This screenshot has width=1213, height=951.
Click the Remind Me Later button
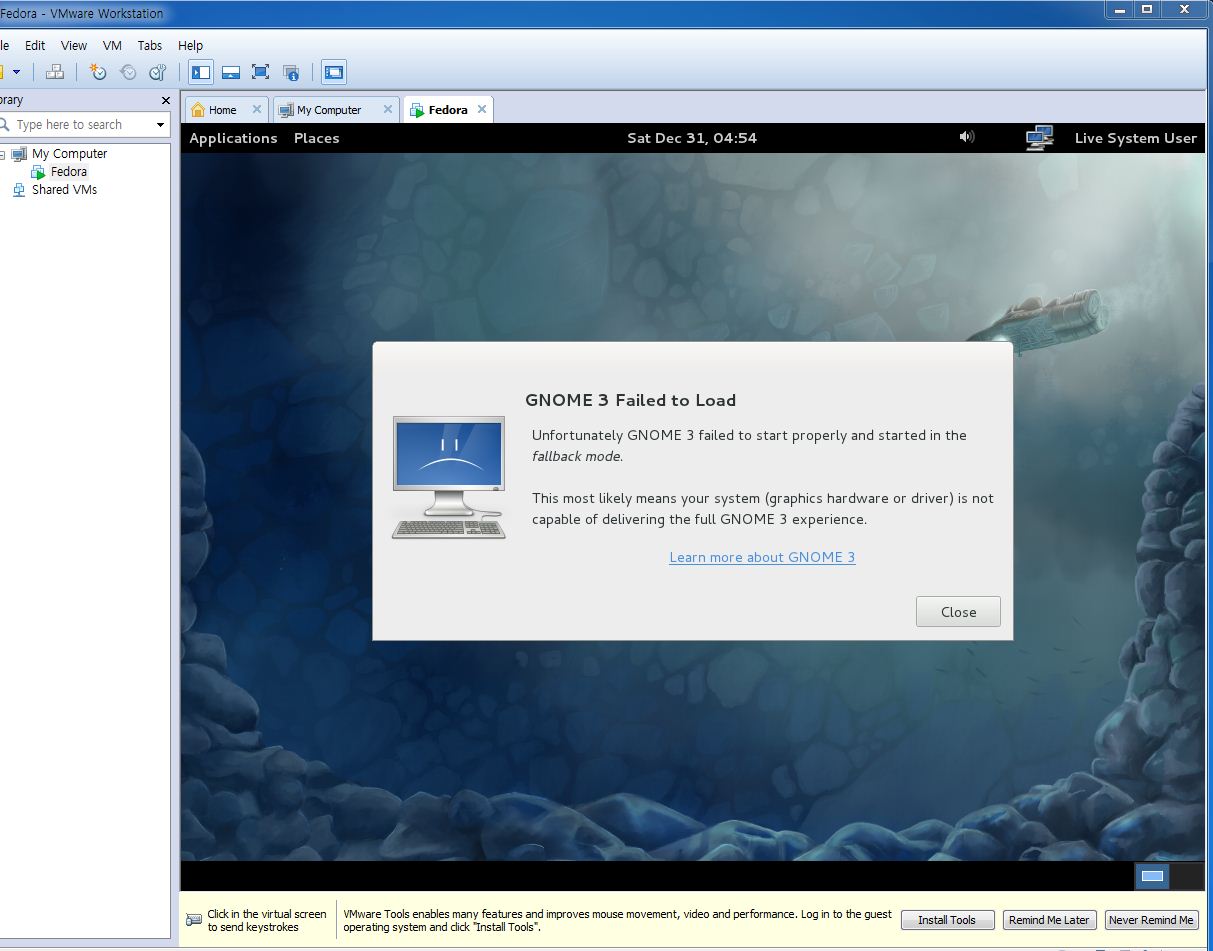pos(1048,920)
